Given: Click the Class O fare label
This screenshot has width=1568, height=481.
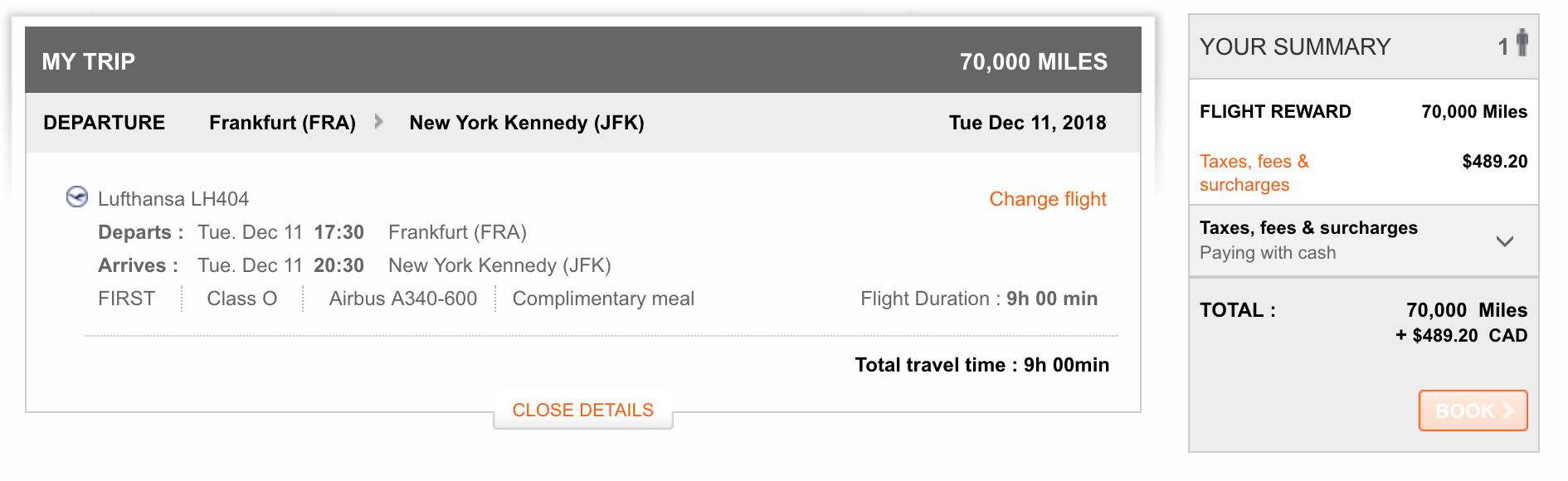Looking at the screenshot, I should click(241, 299).
